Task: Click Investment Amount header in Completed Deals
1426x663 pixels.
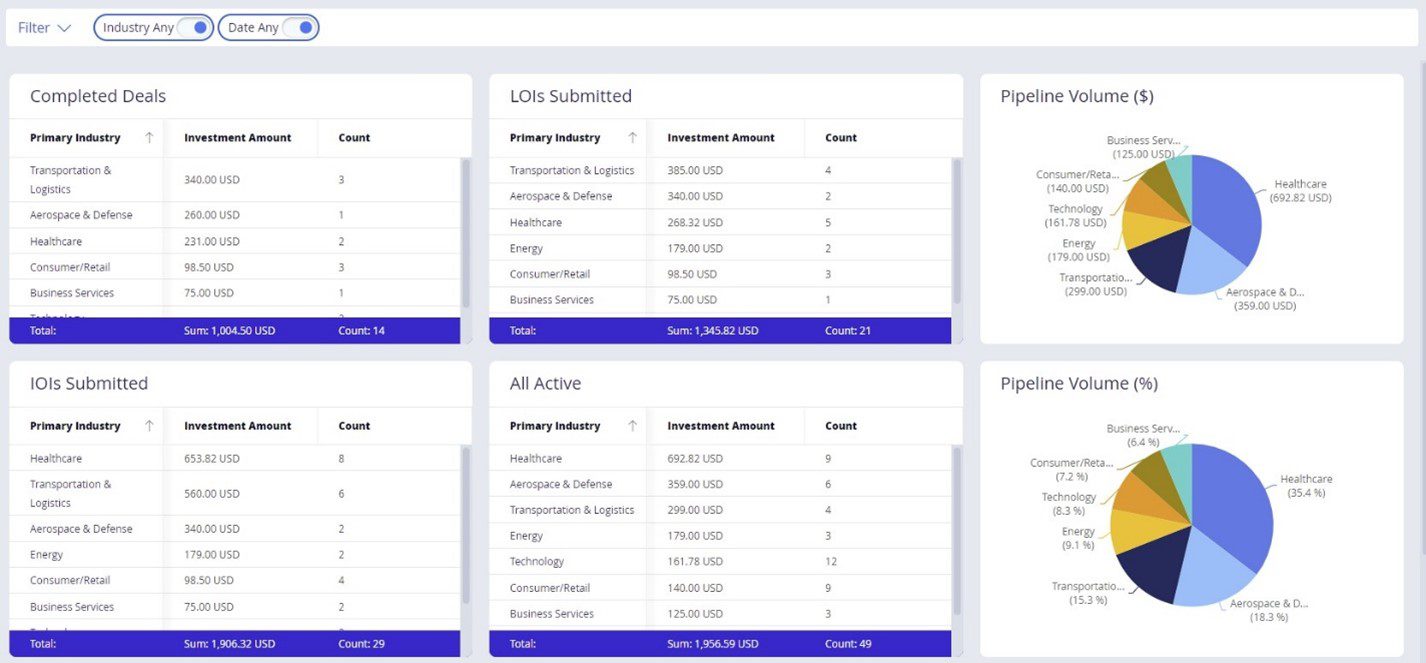Action: [x=238, y=138]
